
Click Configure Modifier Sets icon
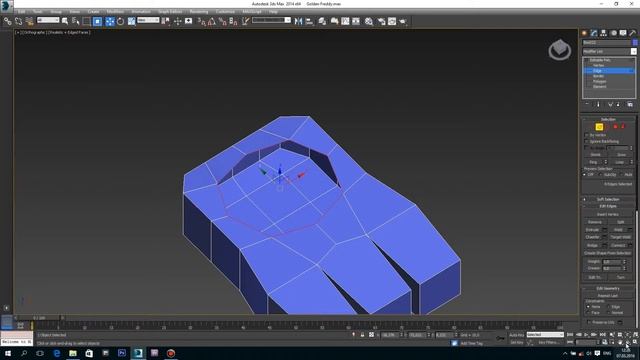(630, 104)
